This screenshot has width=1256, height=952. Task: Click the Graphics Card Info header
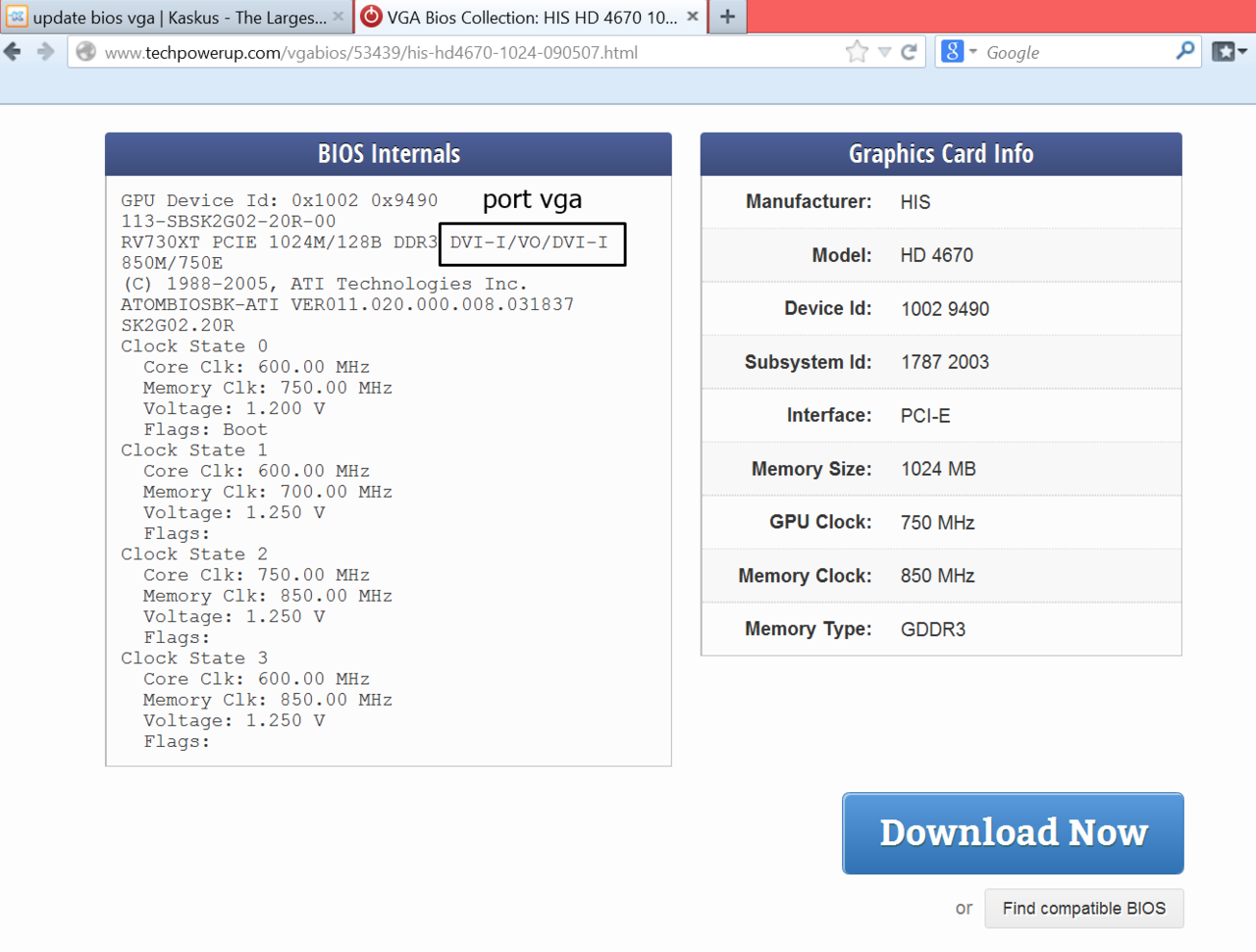pos(941,154)
